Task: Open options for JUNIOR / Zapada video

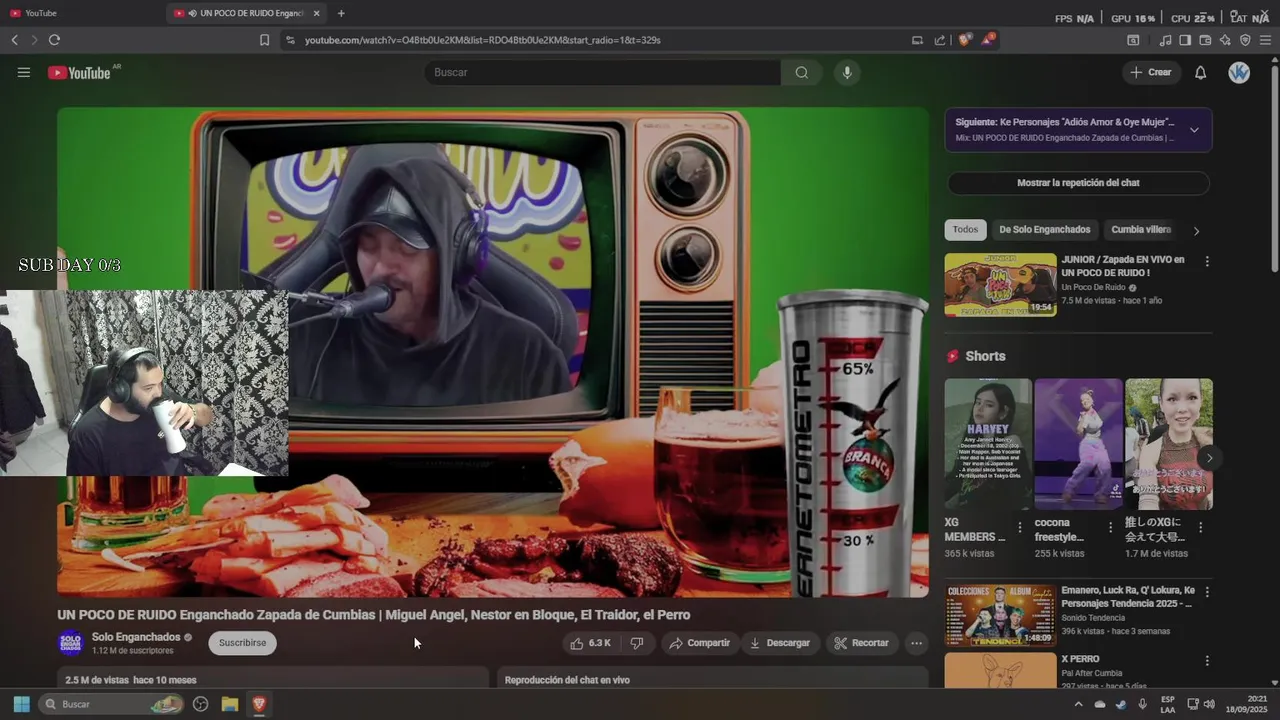Action: click(1207, 261)
